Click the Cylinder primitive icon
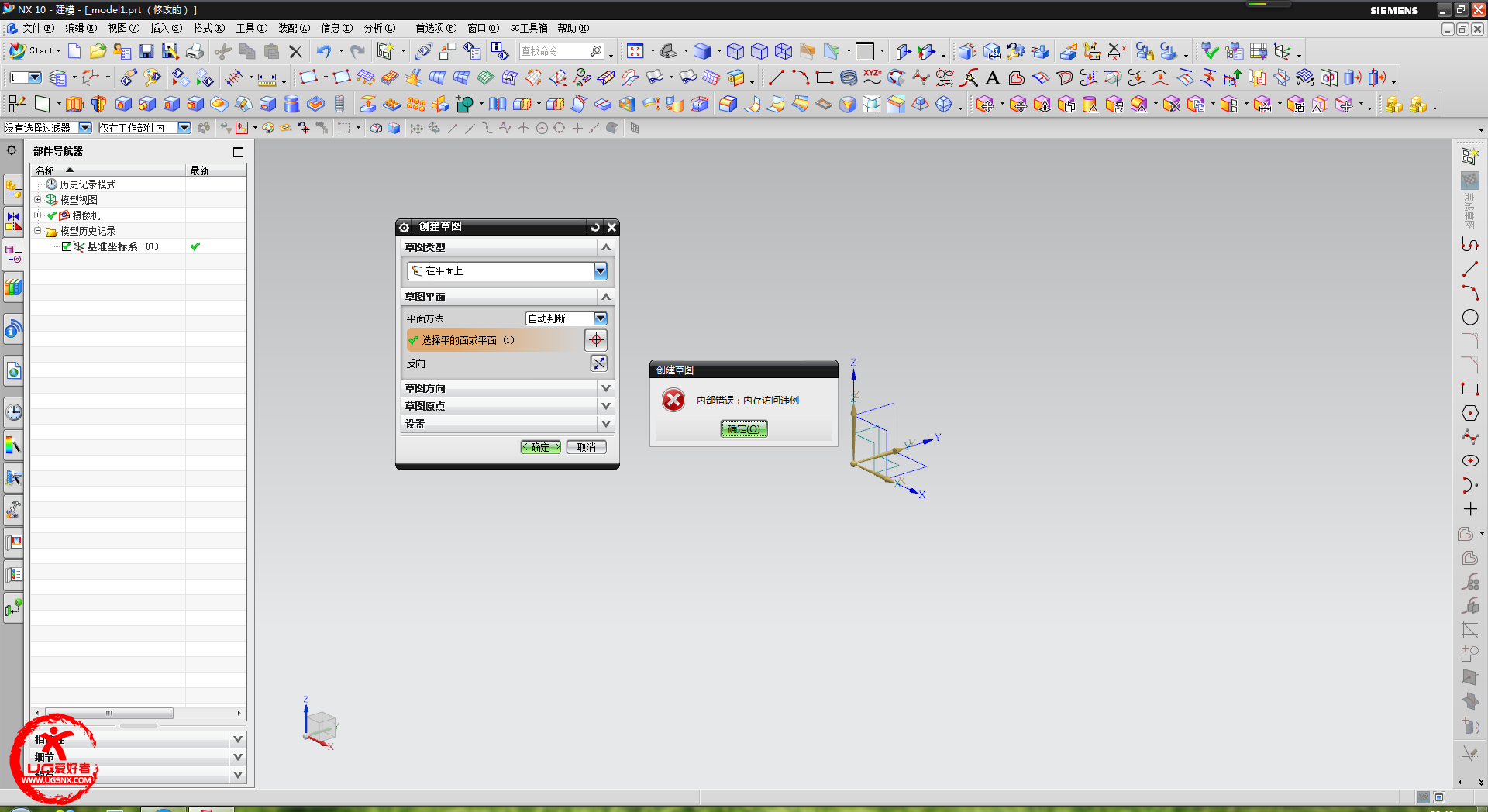 [x=291, y=104]
